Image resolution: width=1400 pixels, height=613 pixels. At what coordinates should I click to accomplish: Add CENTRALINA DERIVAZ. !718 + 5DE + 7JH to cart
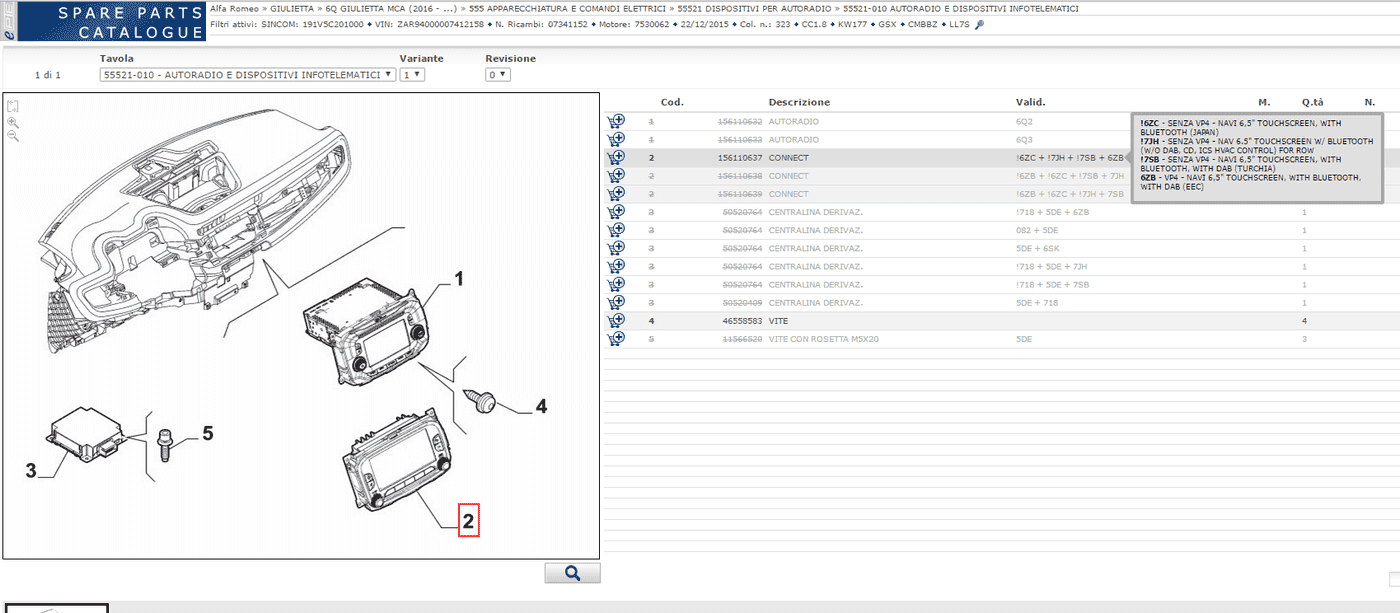click(x=616, y=266)
